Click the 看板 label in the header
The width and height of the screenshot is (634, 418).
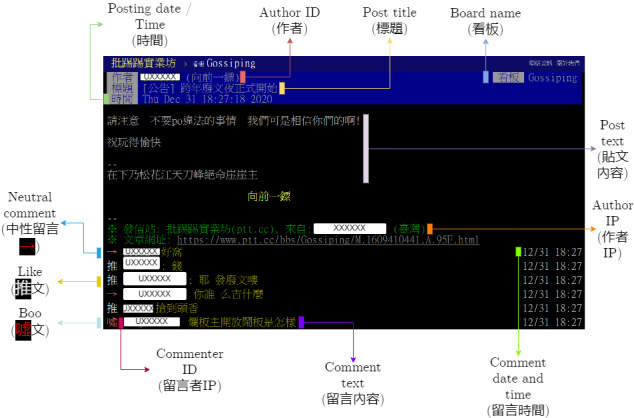pyautogui.click(x=508, y=77)
